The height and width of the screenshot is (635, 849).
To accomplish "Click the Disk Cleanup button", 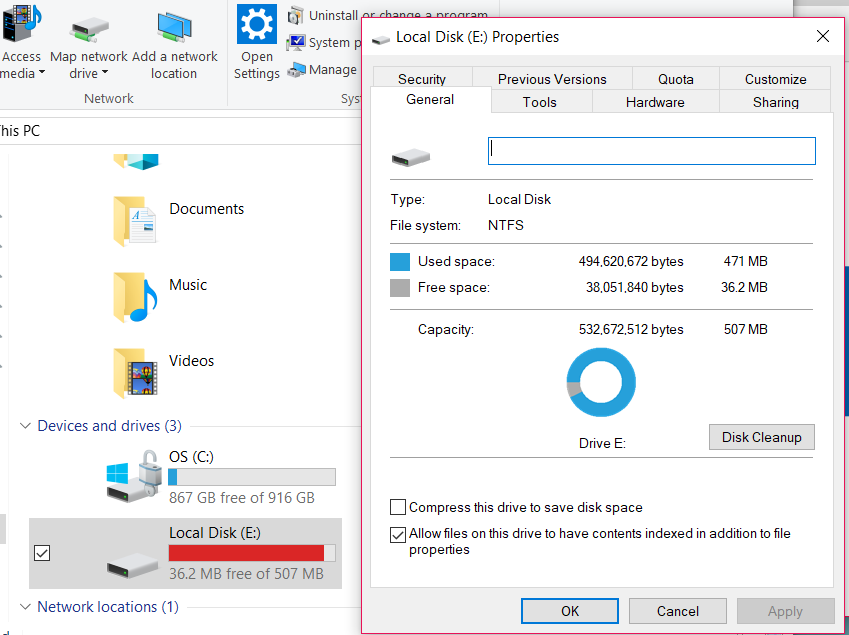I will [x=762, y=437].
